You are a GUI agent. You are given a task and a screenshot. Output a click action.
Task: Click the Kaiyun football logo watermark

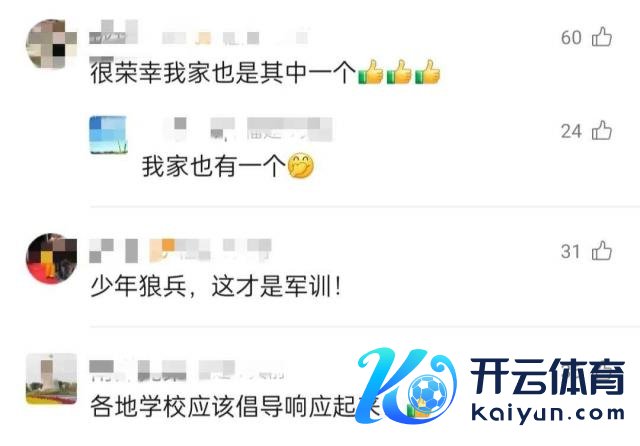[407, 386]
